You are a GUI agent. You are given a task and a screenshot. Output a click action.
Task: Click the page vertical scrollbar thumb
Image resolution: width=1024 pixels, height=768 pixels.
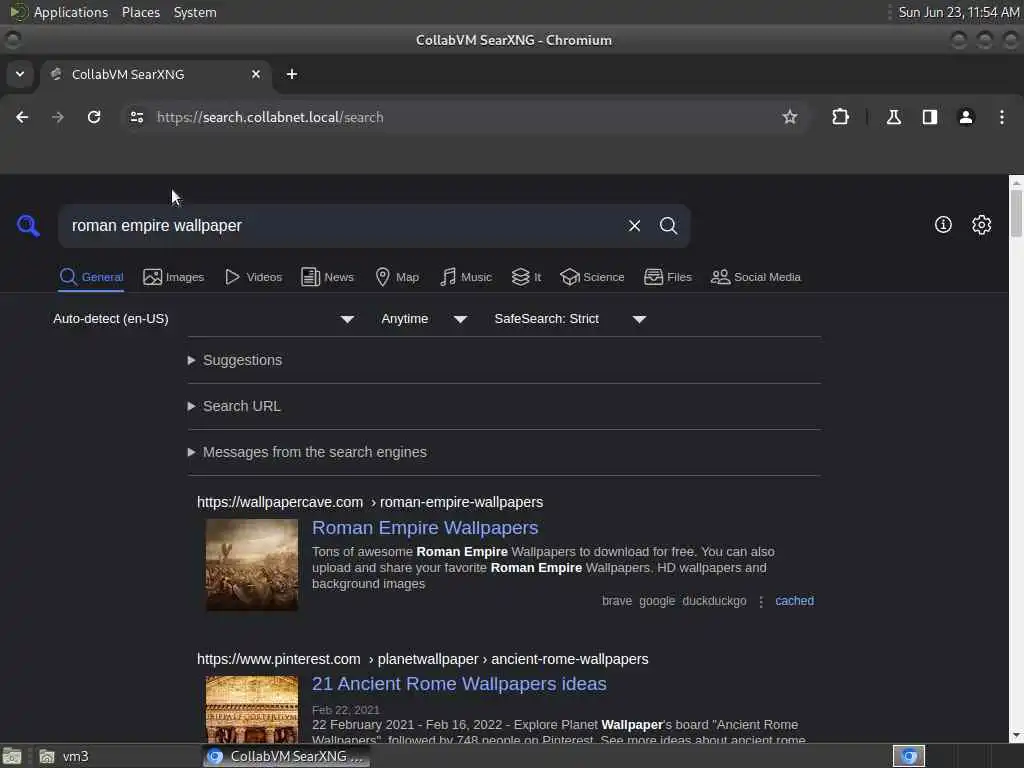tap(1016, 214)
